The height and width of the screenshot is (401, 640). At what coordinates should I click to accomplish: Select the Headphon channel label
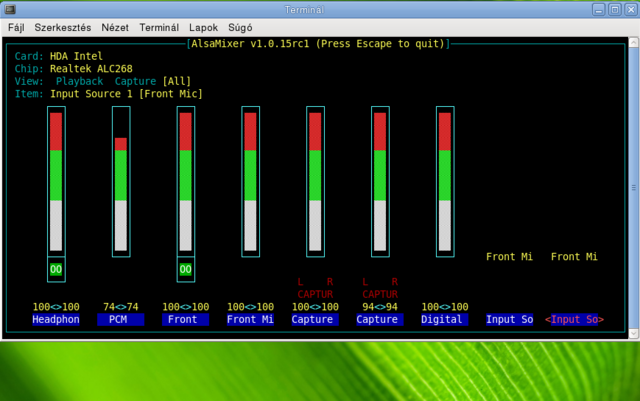[x=56, y=320]
